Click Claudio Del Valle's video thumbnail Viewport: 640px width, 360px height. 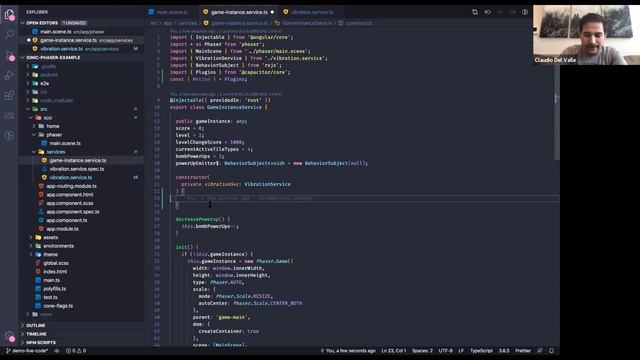click(x=586, y=35)
